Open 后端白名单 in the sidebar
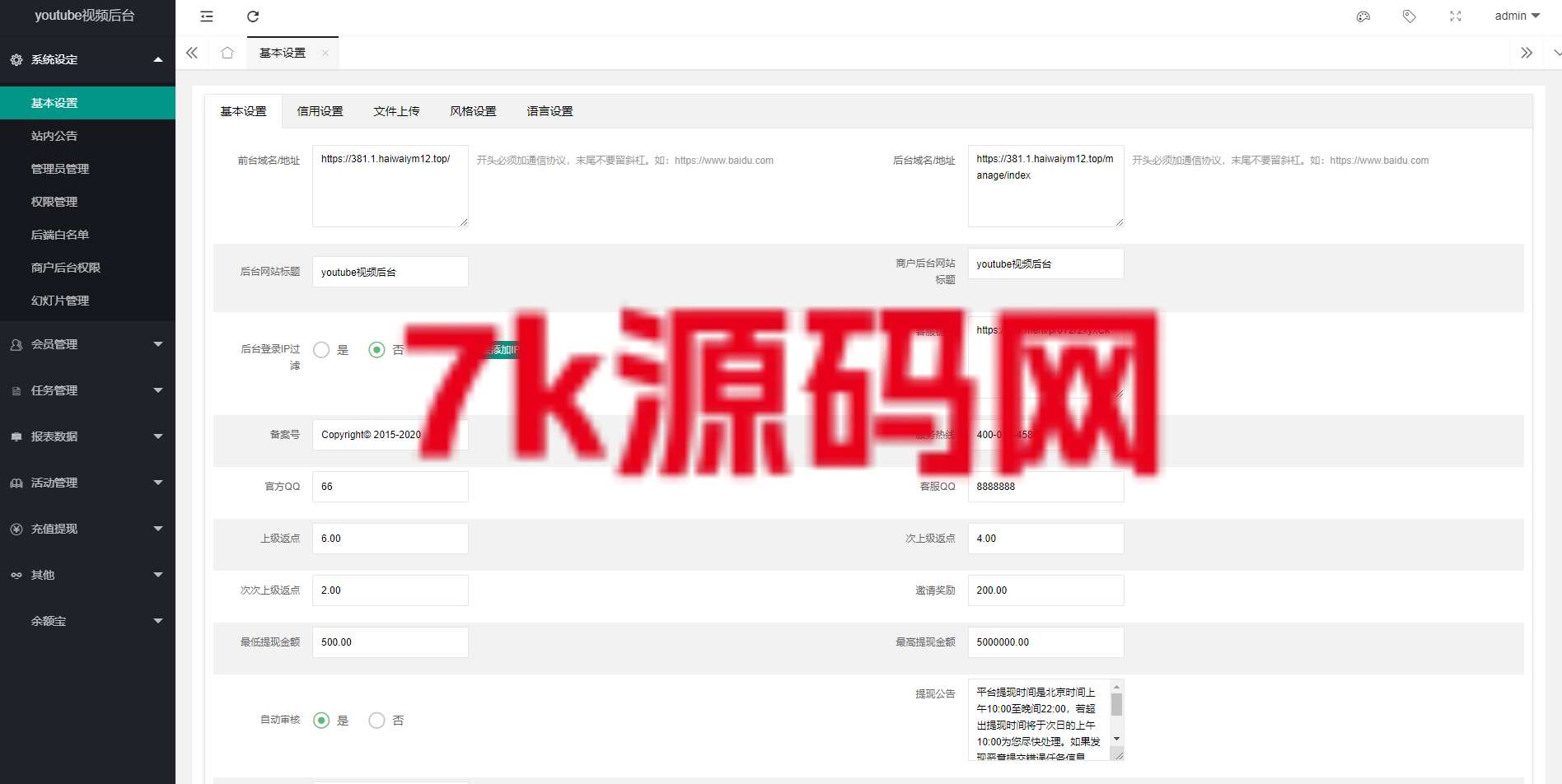Screen dimensions: 1562x784 point(87,235)
